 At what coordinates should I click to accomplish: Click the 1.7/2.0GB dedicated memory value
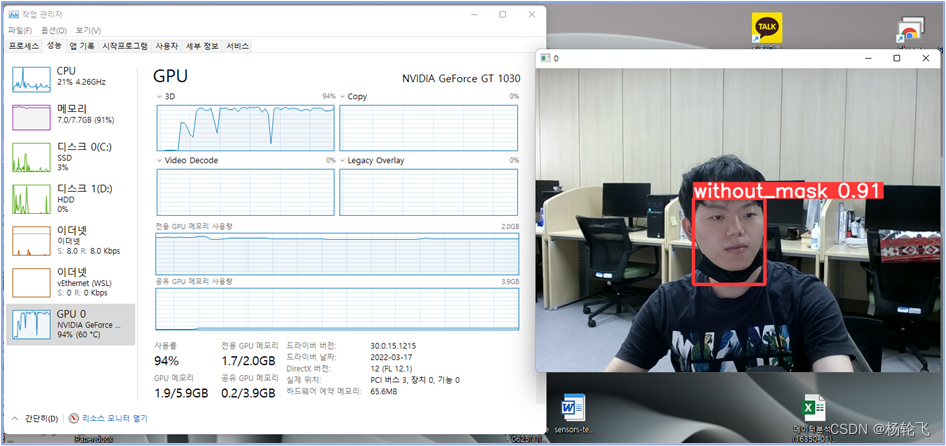pos(249,361)
